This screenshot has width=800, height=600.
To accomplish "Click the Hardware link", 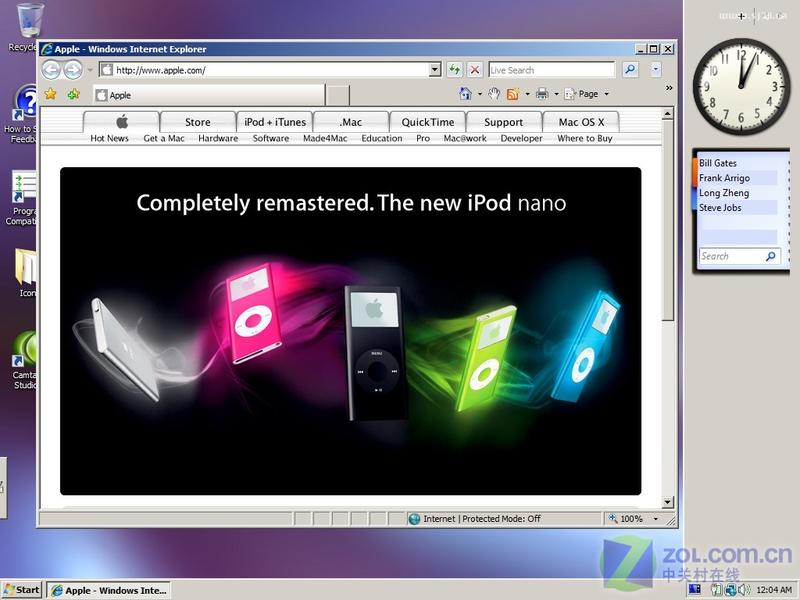I will 218,138.
